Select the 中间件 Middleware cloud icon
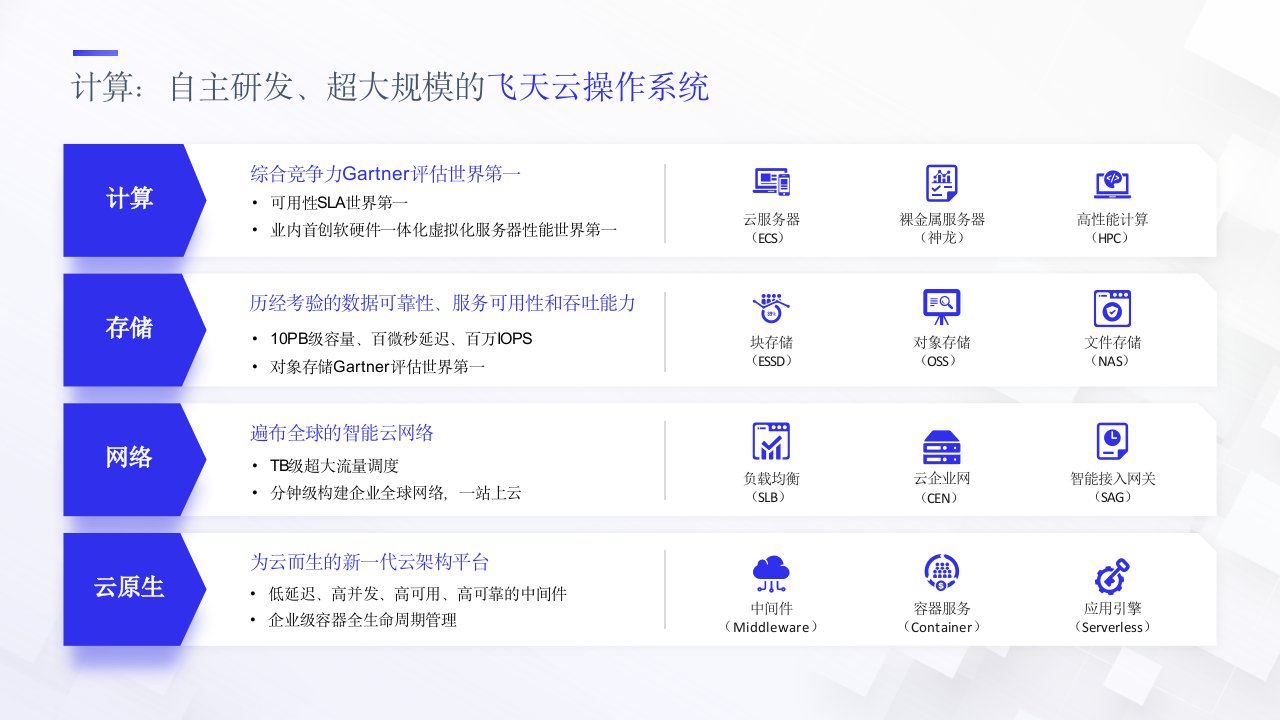Screen dimensions: 1280x720 [770, 573]
